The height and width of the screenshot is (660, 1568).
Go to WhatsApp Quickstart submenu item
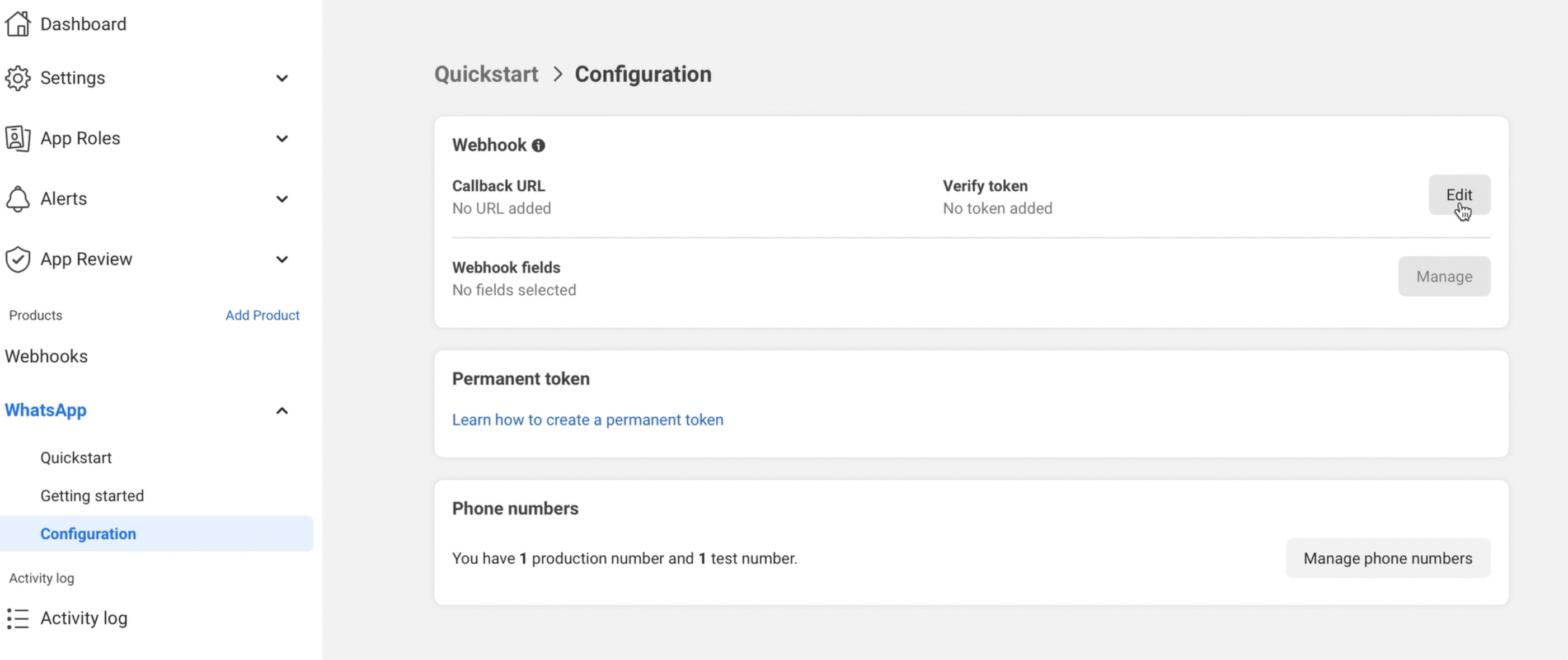76,458
